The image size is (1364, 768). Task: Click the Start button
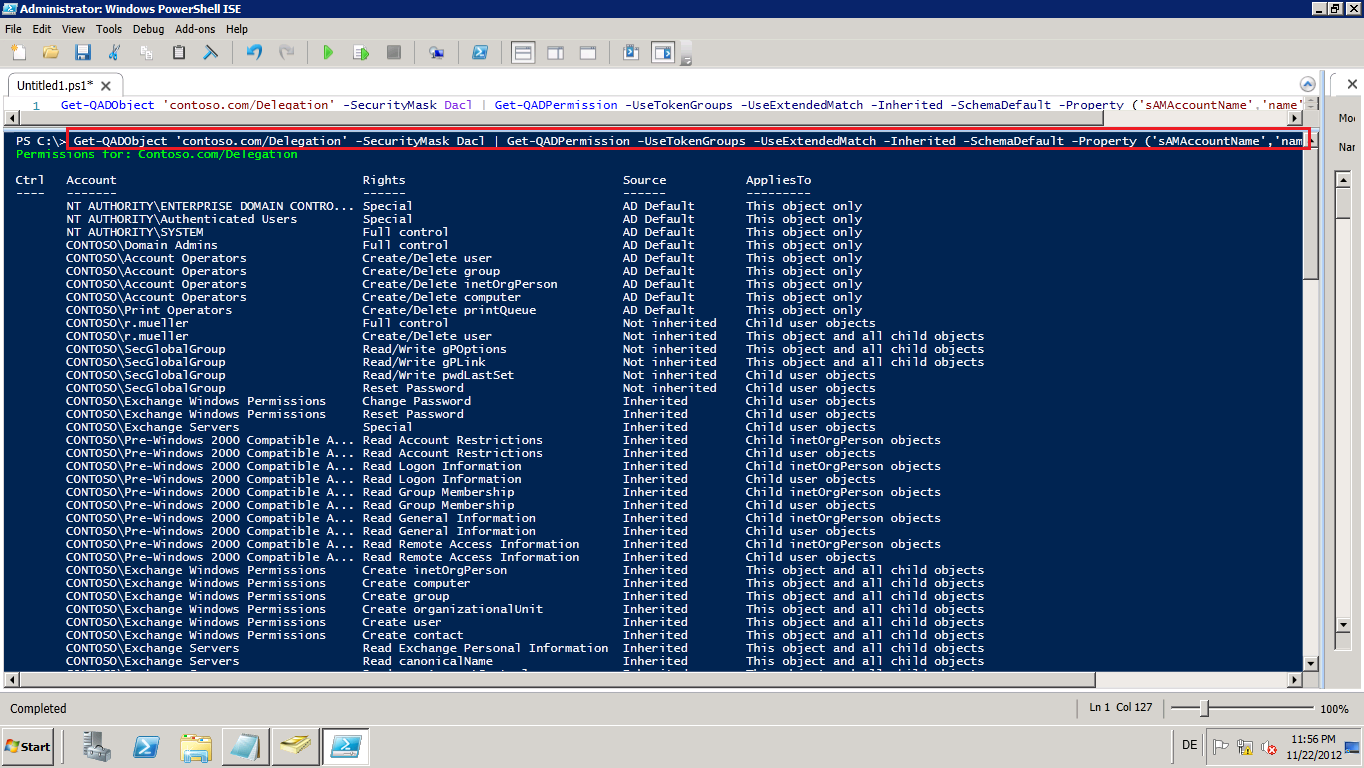tap(28, 746)
